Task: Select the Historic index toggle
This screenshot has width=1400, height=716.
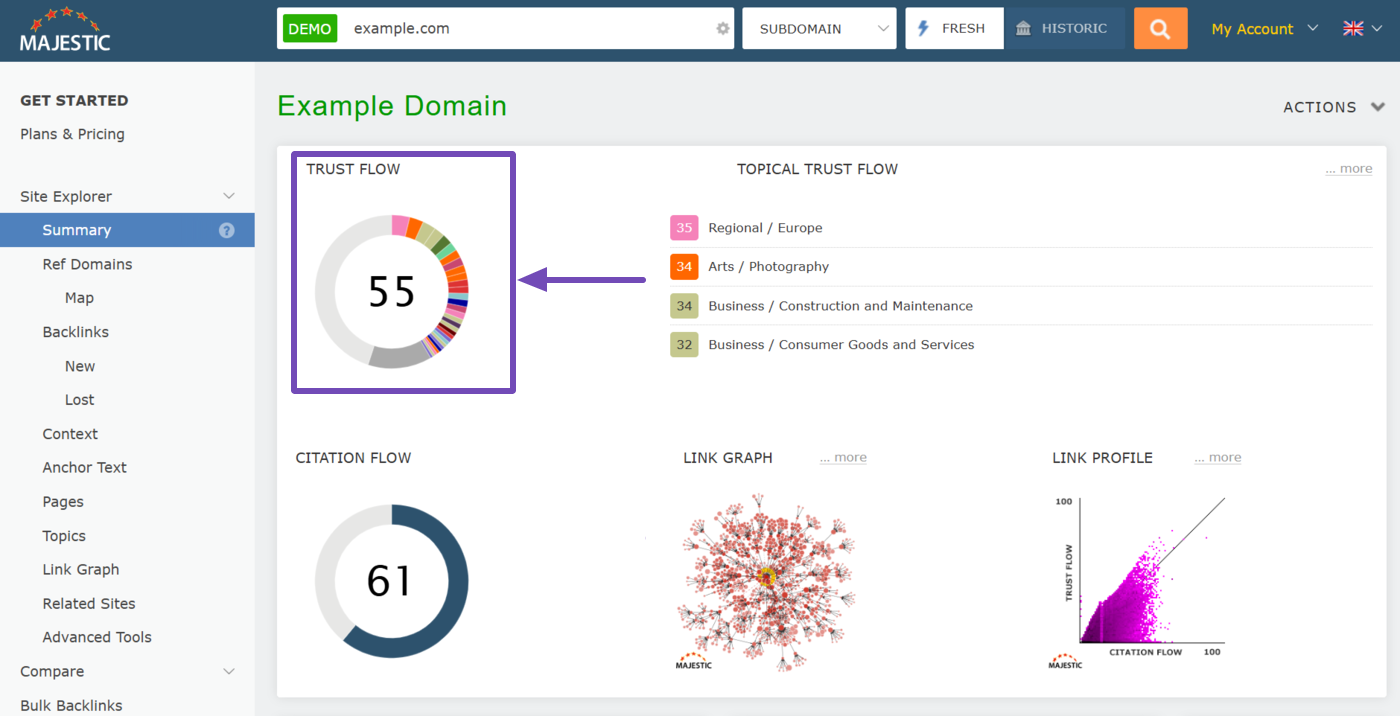Action: tap(1065, 28)
